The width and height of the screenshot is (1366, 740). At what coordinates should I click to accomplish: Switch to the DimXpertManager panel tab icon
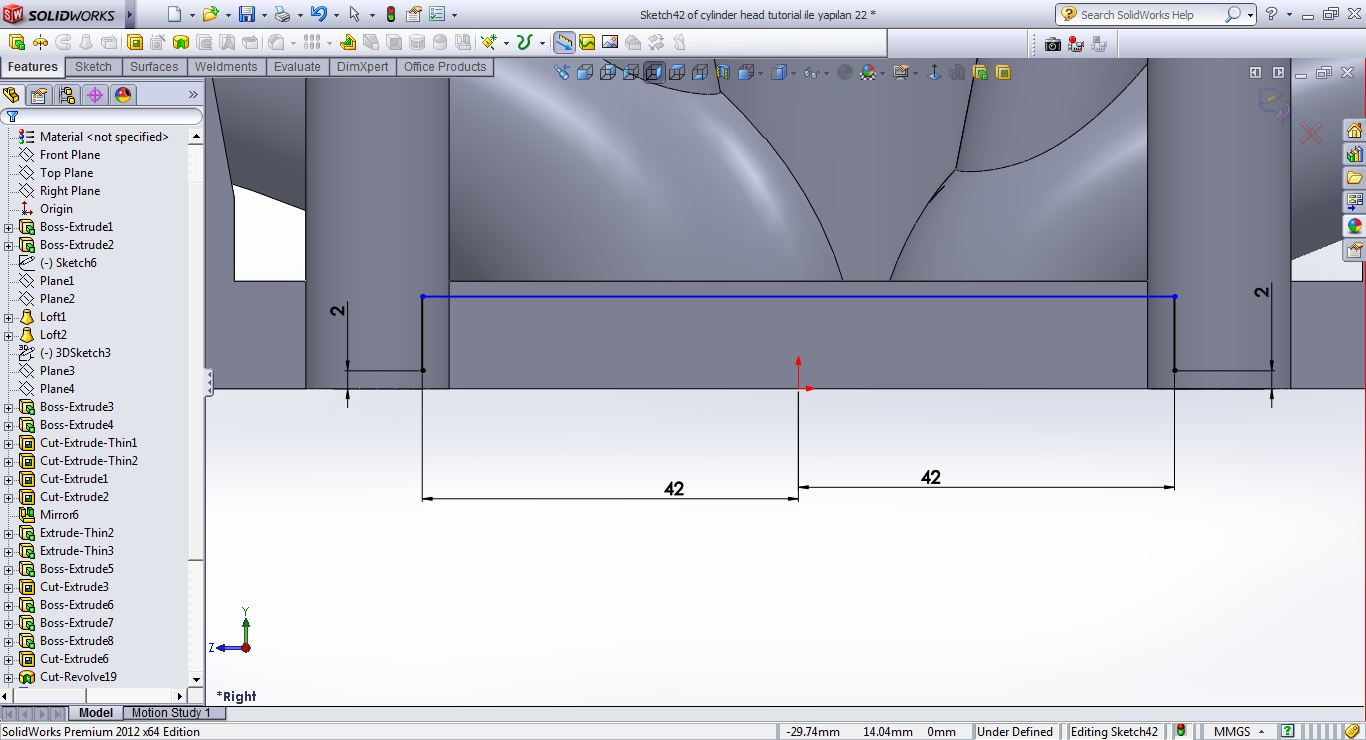point(95,95)
